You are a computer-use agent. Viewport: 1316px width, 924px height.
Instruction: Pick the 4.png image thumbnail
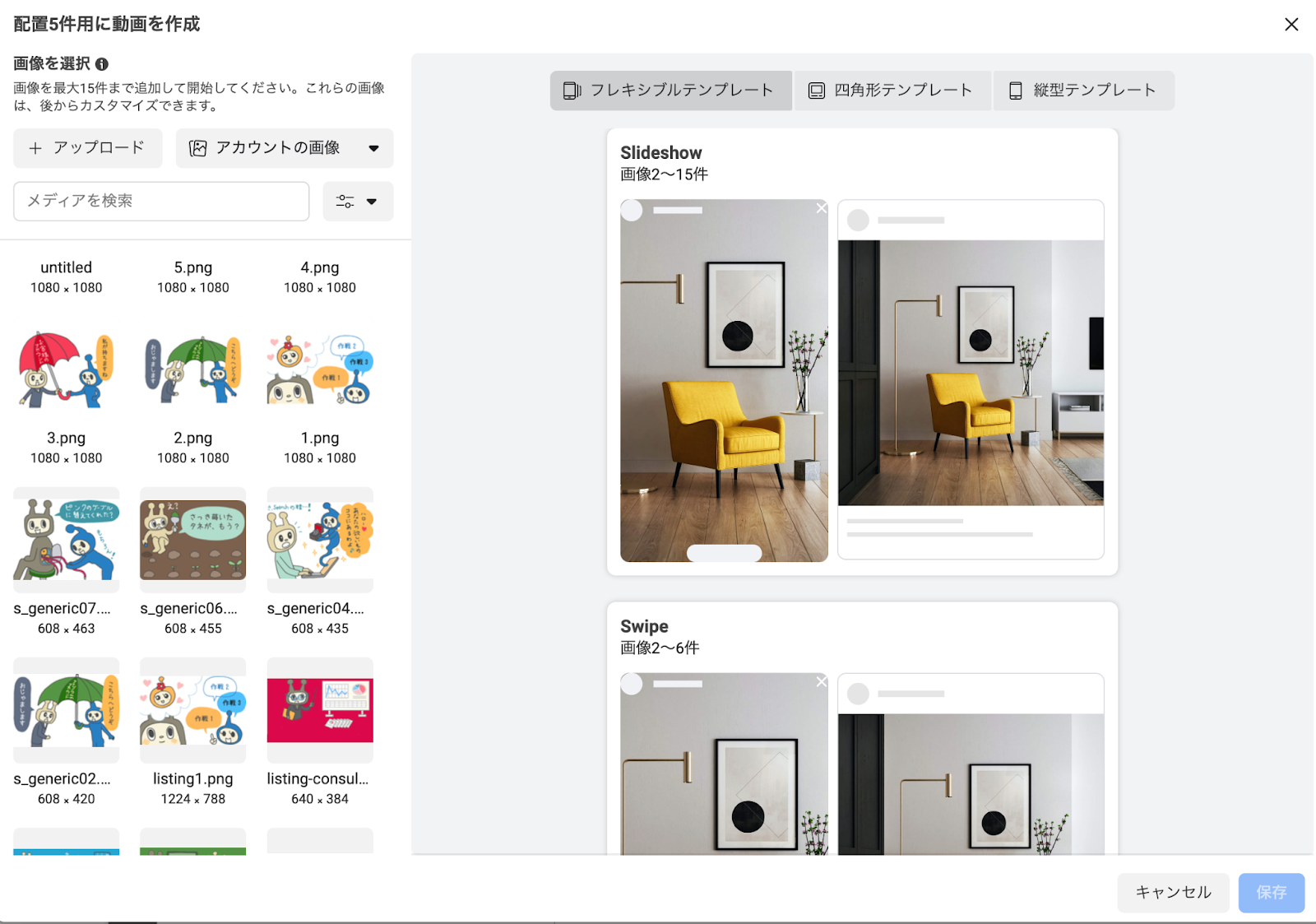(320, 369)
